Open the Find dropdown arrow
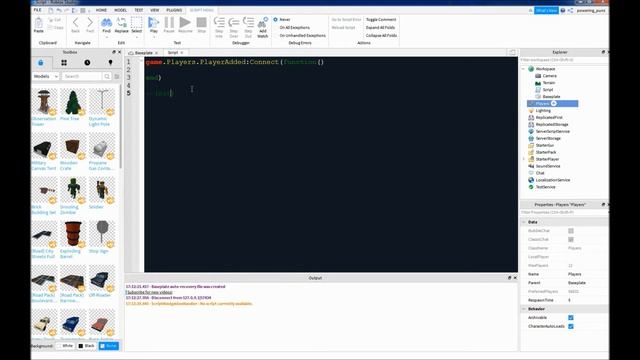Viewport: 640px width, 360px height. (107, 37)
